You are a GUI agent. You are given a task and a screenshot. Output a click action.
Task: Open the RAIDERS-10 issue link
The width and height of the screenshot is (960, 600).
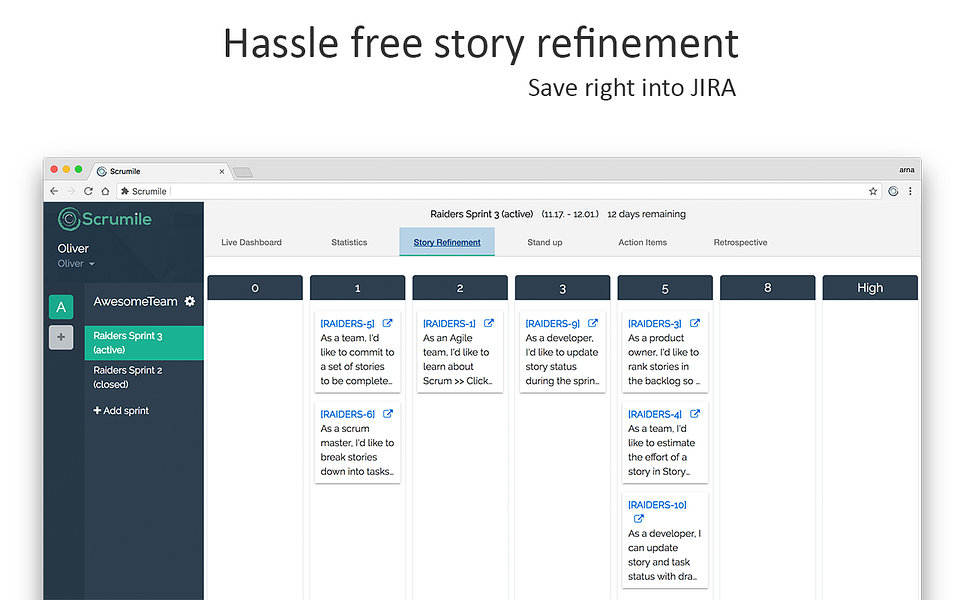(657, 505)
